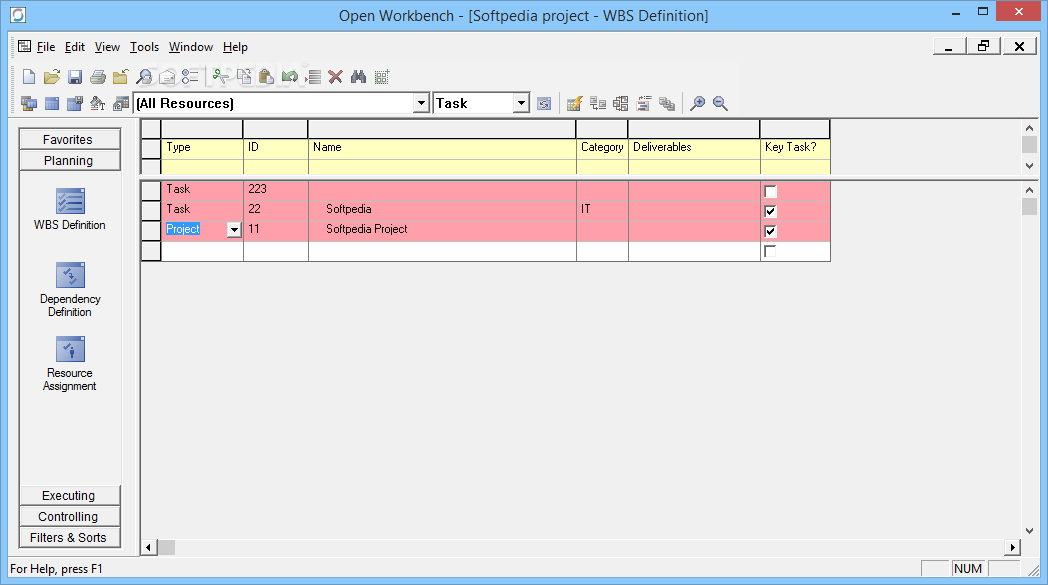Open the Tools menu
1048x585 pixels.
pyautogui.click(x=144, y=47)
